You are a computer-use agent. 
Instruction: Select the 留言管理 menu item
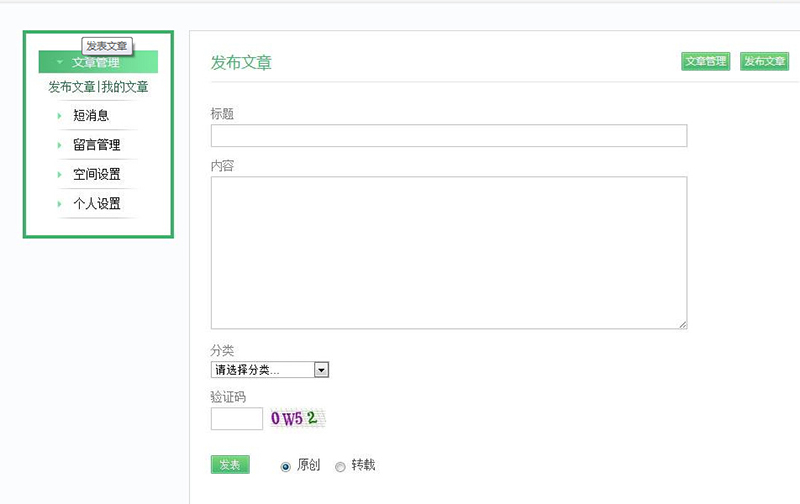[x=97, y=145]
